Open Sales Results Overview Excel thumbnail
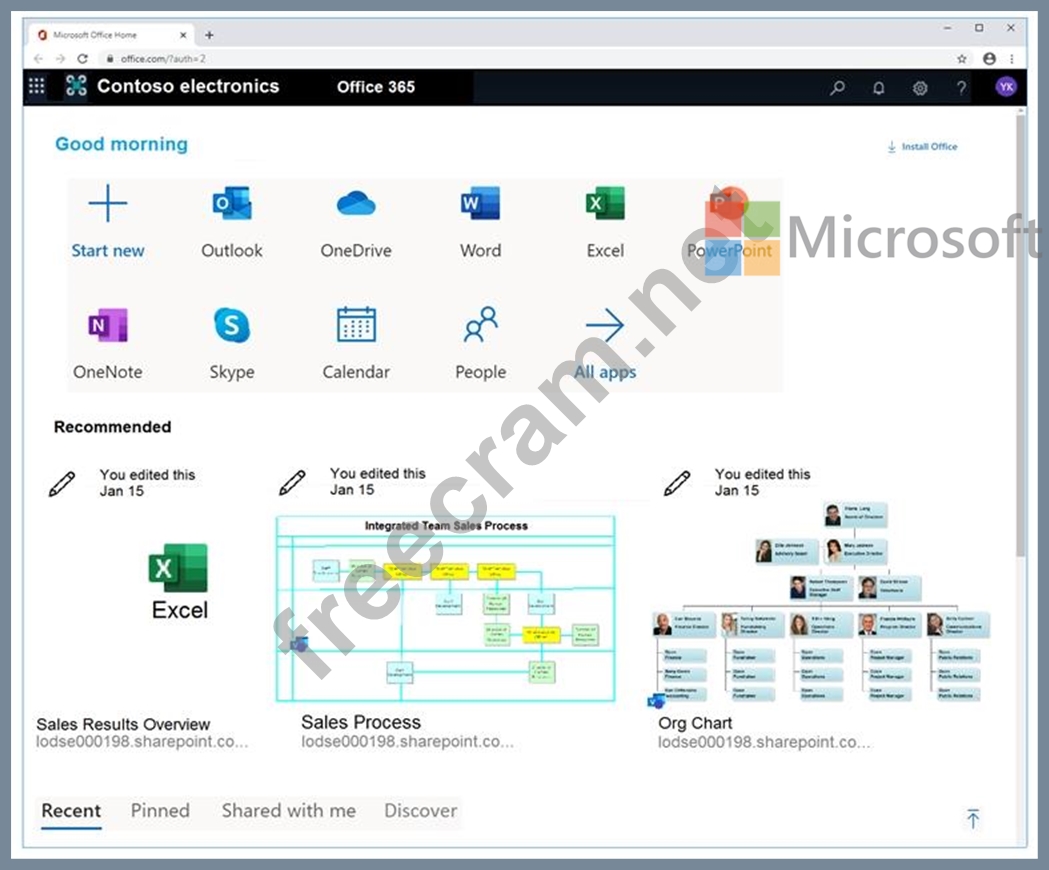Screen dimensions: 1049x870 179,582
